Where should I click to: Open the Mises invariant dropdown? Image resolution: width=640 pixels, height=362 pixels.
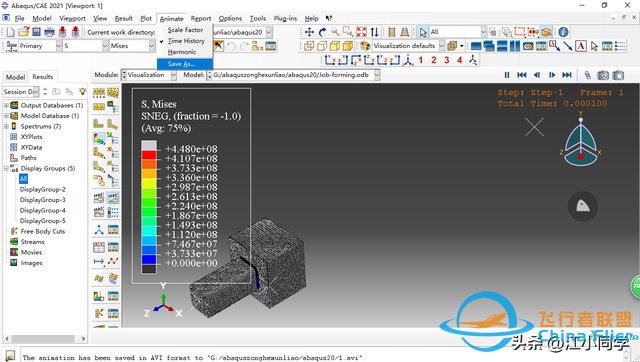131,46
